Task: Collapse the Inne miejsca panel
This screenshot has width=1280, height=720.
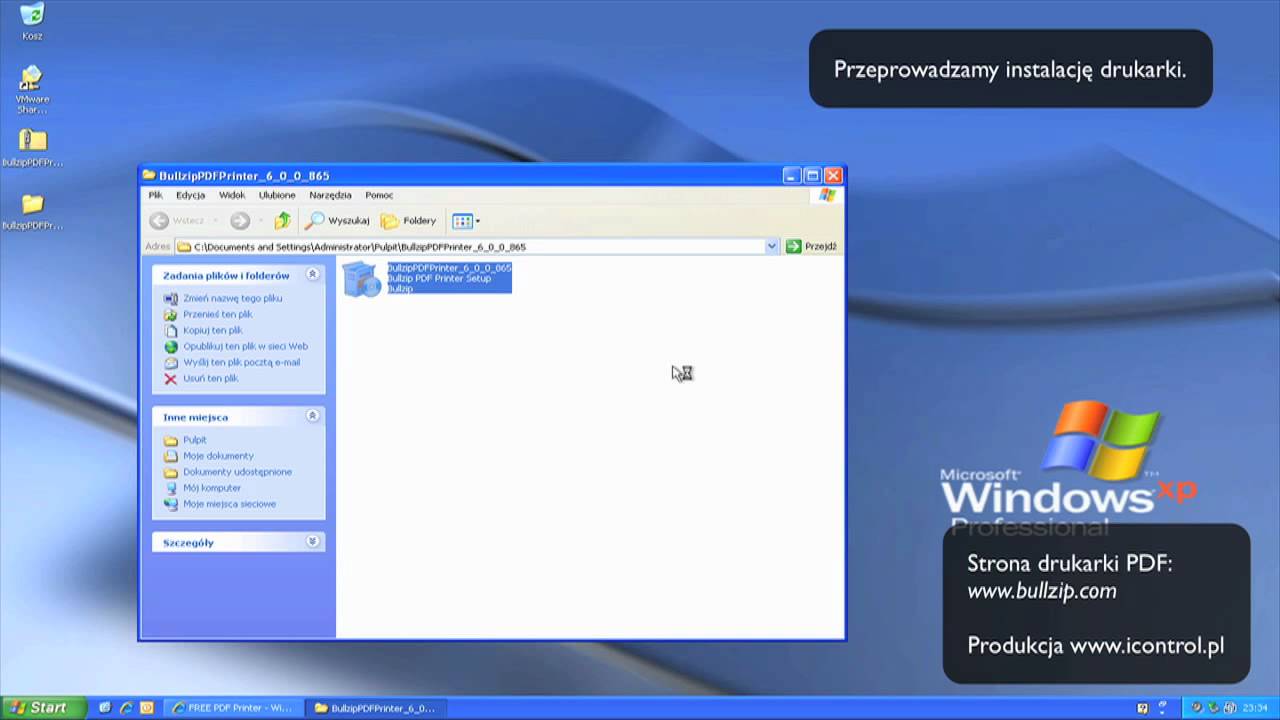Action: (312, 416)
